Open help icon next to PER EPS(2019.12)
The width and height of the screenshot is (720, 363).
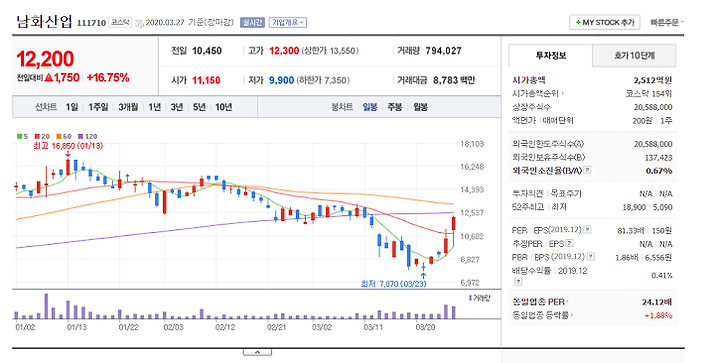coord(587,230)
